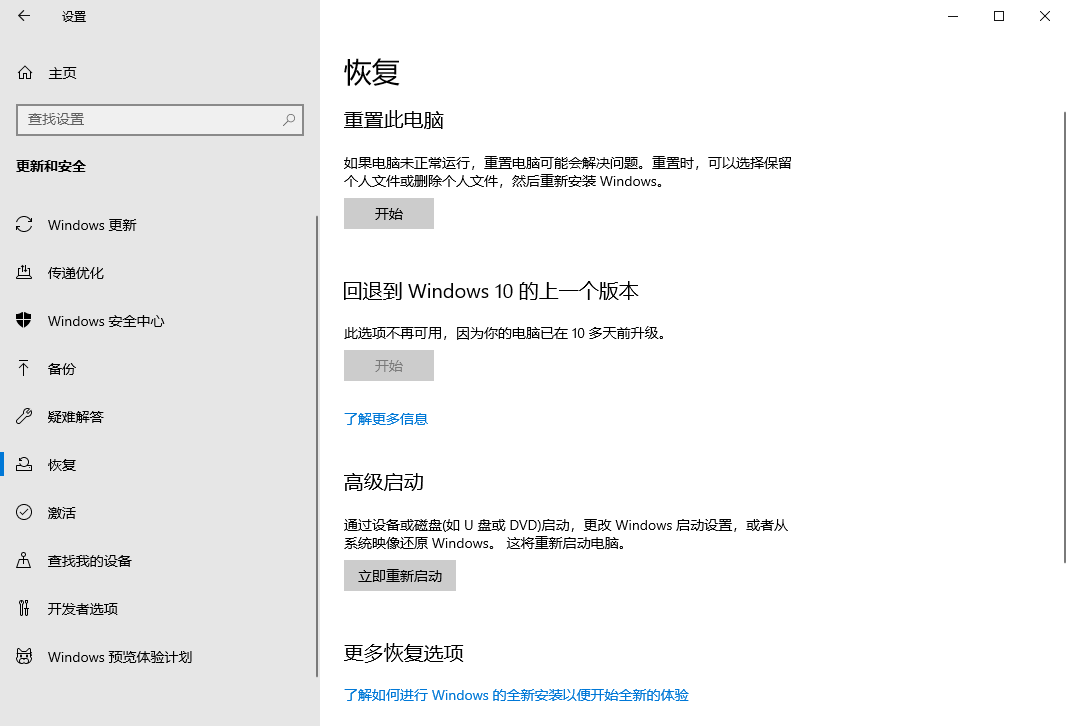Click the Windows 预览体验计划 icon
This screenshot has width=1068, height=726.
25,657
